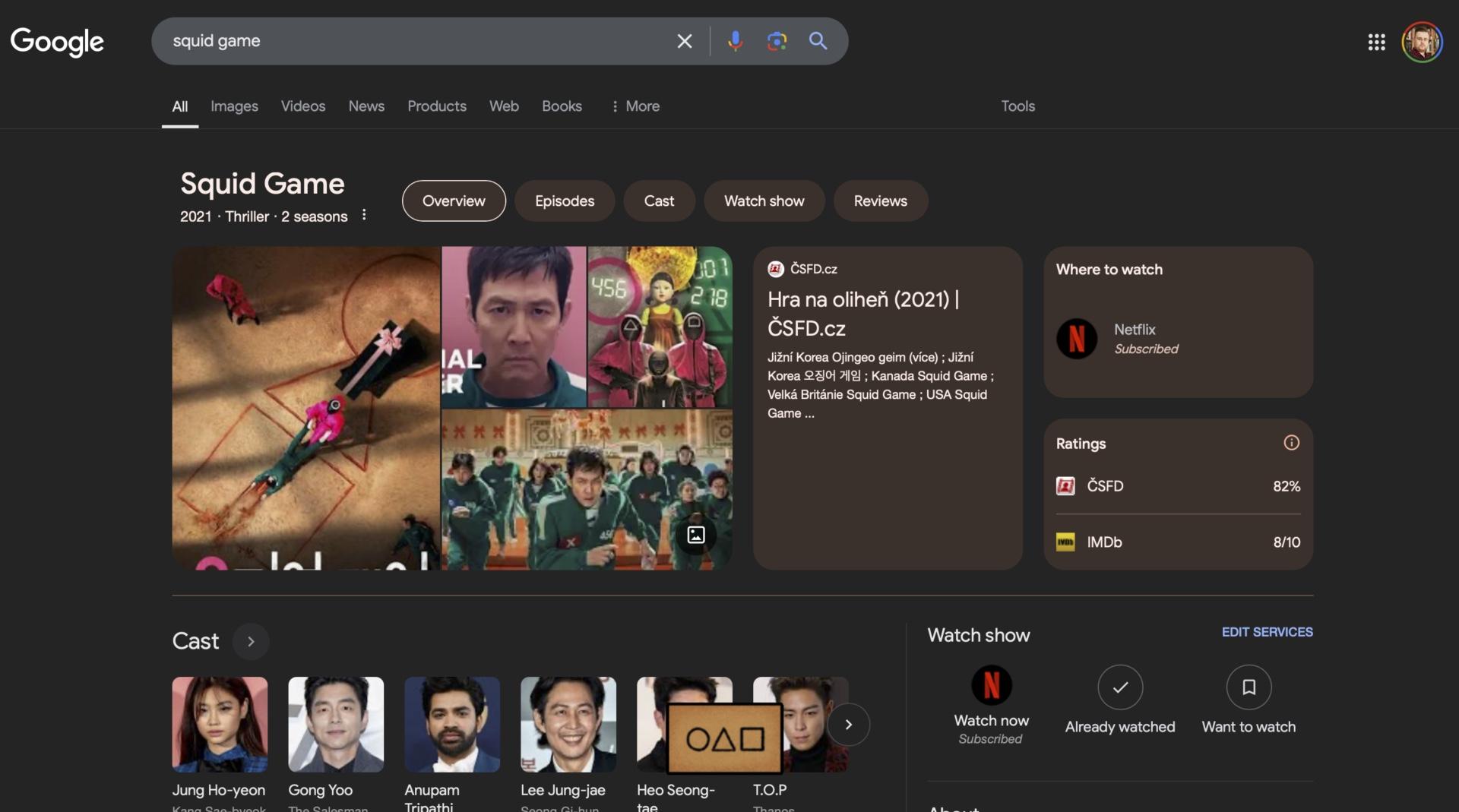Open the doll and guards image
The width and height of the screenshot is (1459, 812).
click(660, 327)
